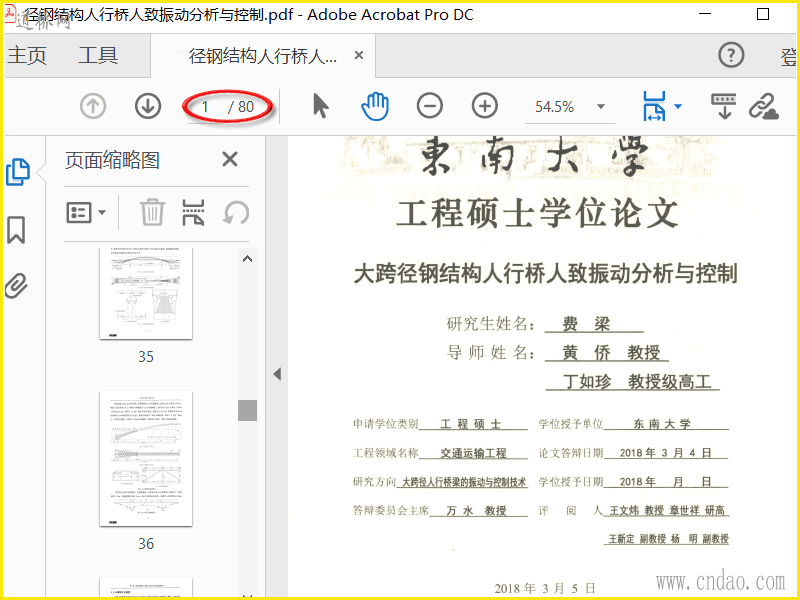
Task: Zoom out with minus button
Action: click(x=430, y=106)
